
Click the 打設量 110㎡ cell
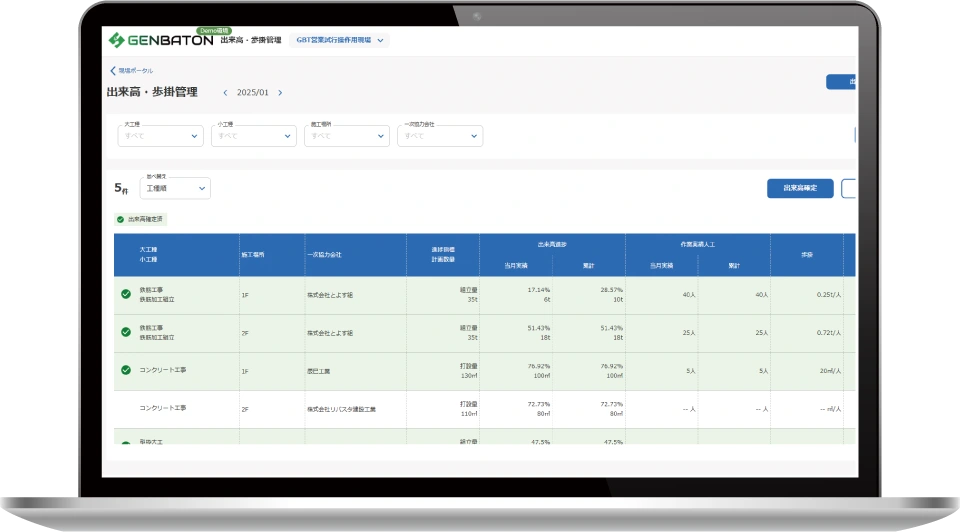[x=469, y=409]
